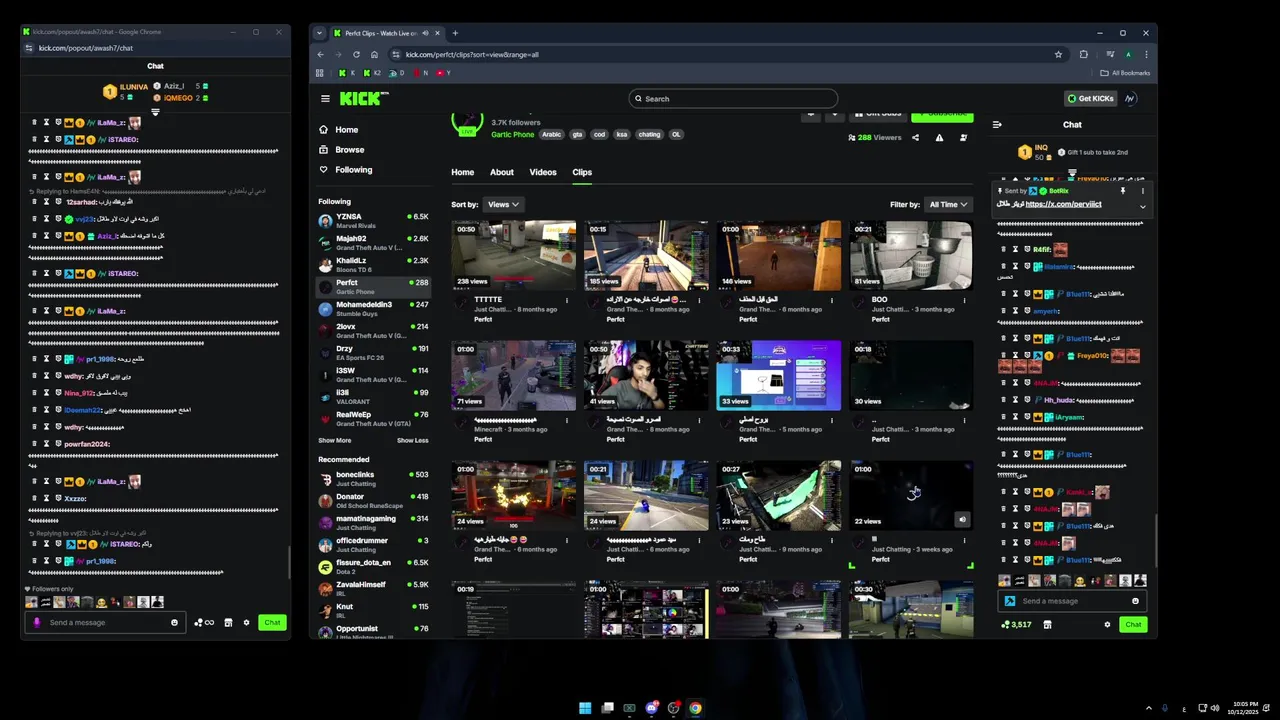This screenshot has width=1280, height=720.
Task: Mute the 22 views clip with the speaker icon
Action: pos(962,519)
